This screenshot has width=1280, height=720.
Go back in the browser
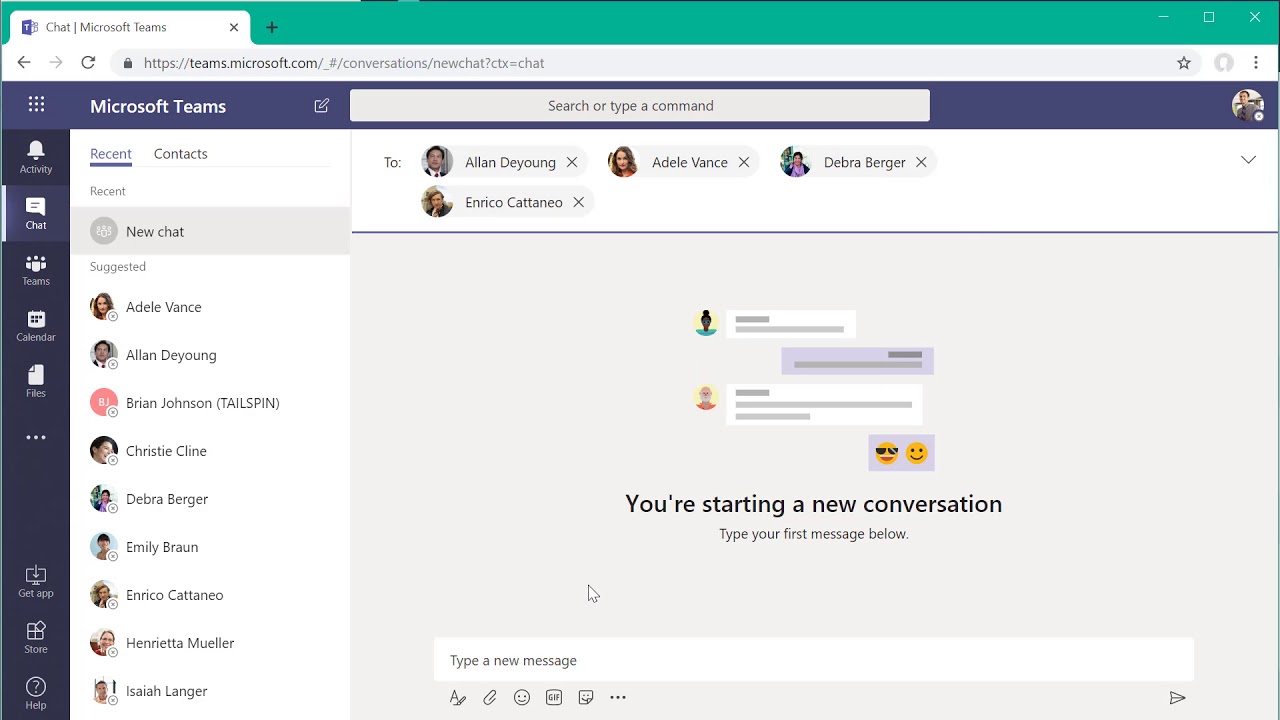pos(24,63)
